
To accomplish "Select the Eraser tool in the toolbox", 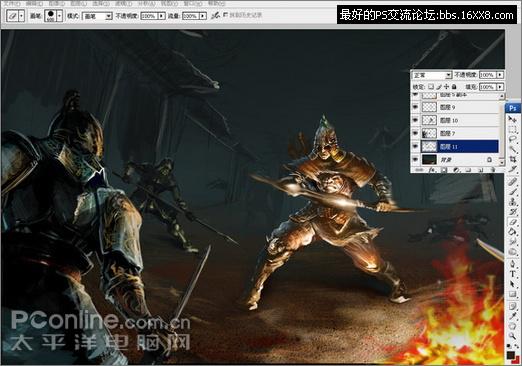I will pyautogui.click(x=512, y=222).
